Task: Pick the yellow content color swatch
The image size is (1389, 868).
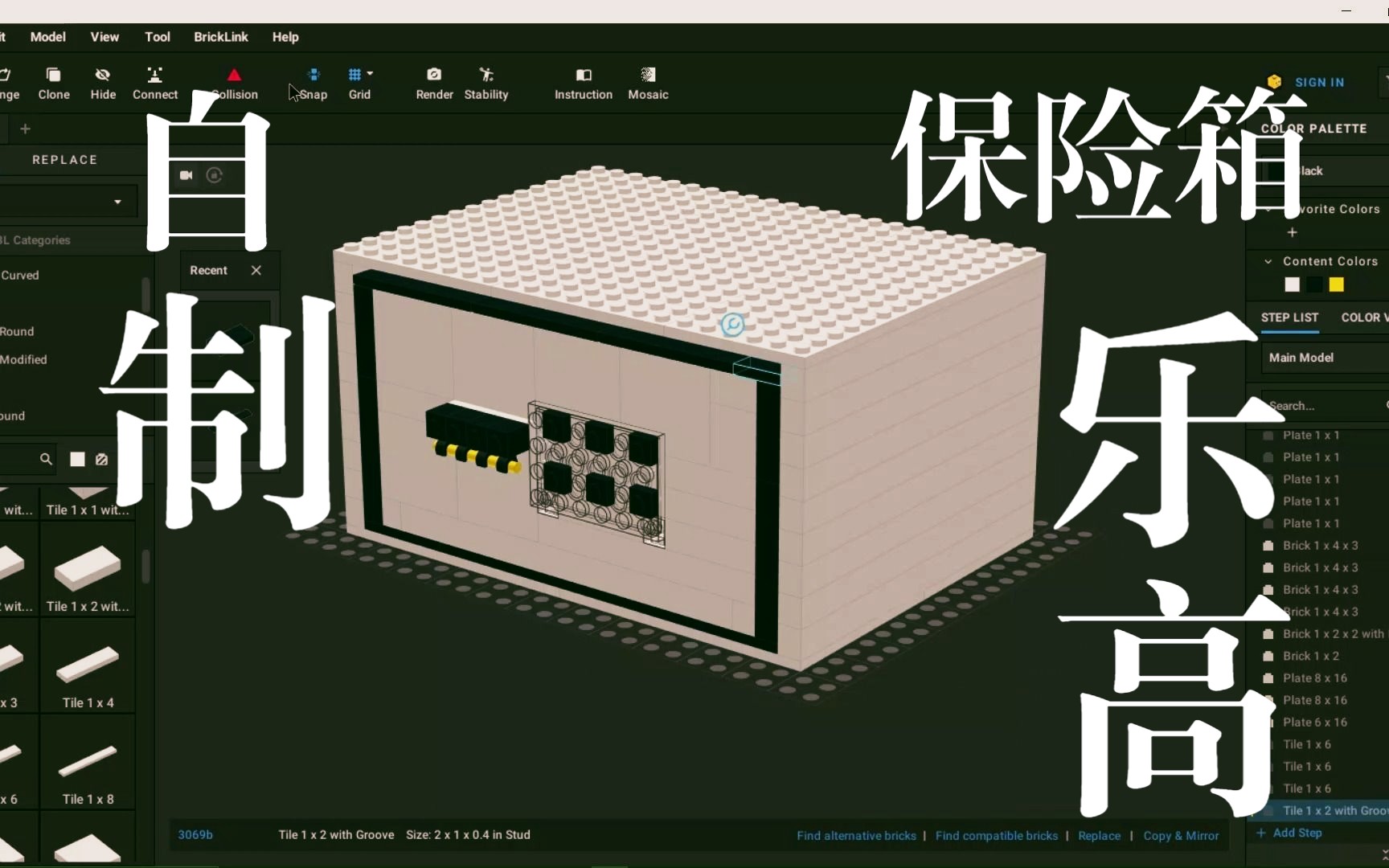Action: coord(1336,285)
